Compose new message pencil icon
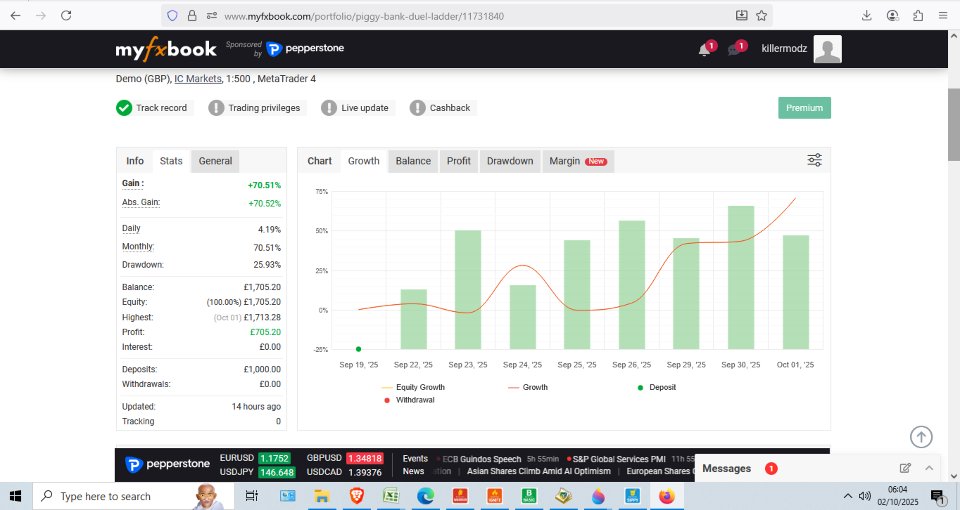The height and width of the screenshot is (510, 960). click(x=905, y=468)
